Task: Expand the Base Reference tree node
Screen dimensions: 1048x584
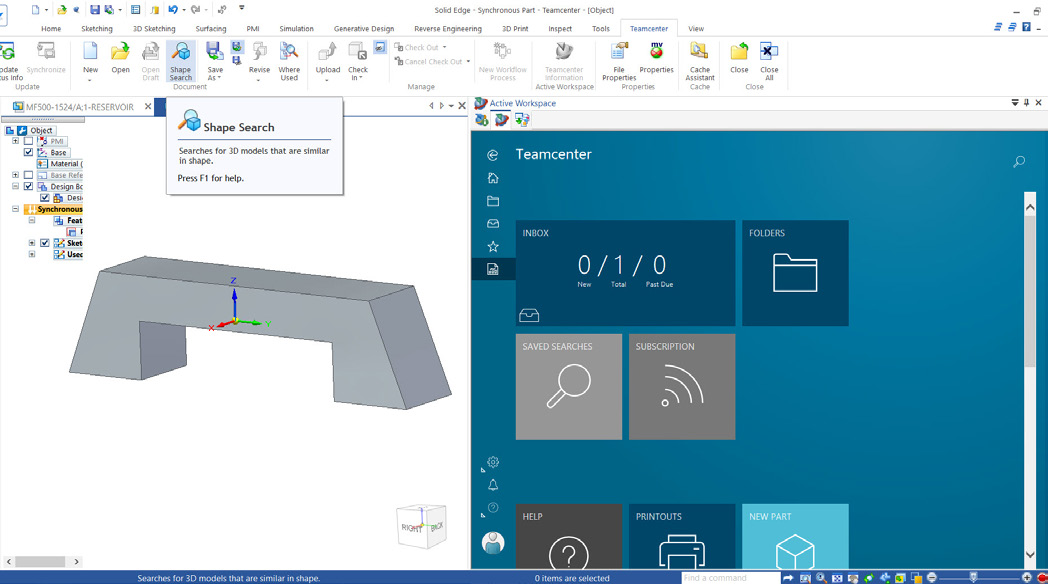Action: click(17, 175)
